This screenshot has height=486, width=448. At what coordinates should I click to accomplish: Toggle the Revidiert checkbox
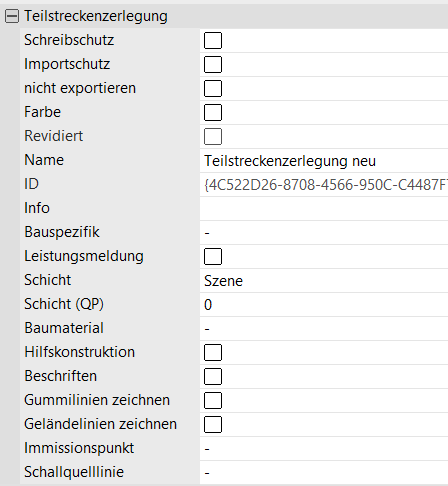pos(213,136)
